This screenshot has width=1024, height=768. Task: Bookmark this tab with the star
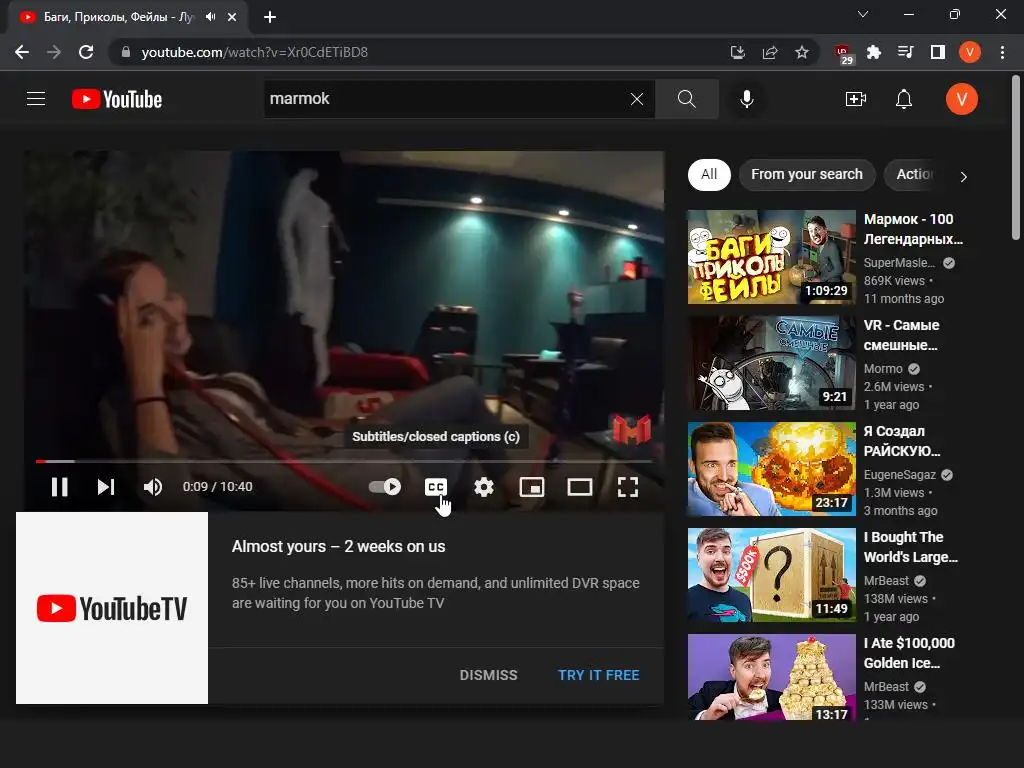point(801,52)
